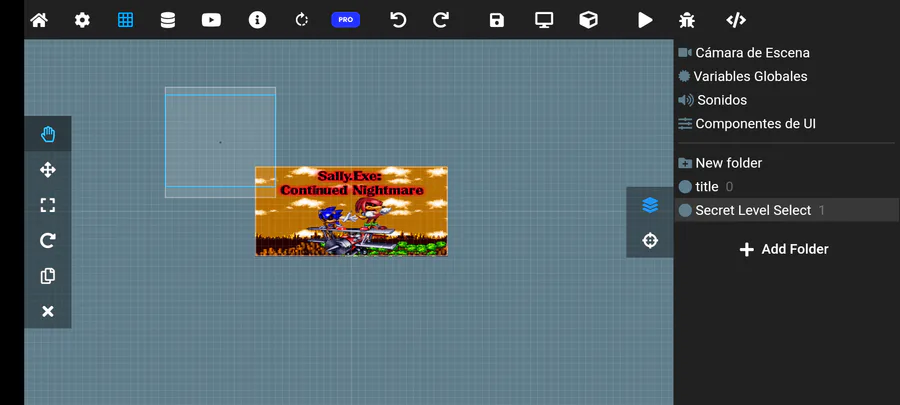Show the info icon
Screen dimensions: 900x405
coord(257,20)
